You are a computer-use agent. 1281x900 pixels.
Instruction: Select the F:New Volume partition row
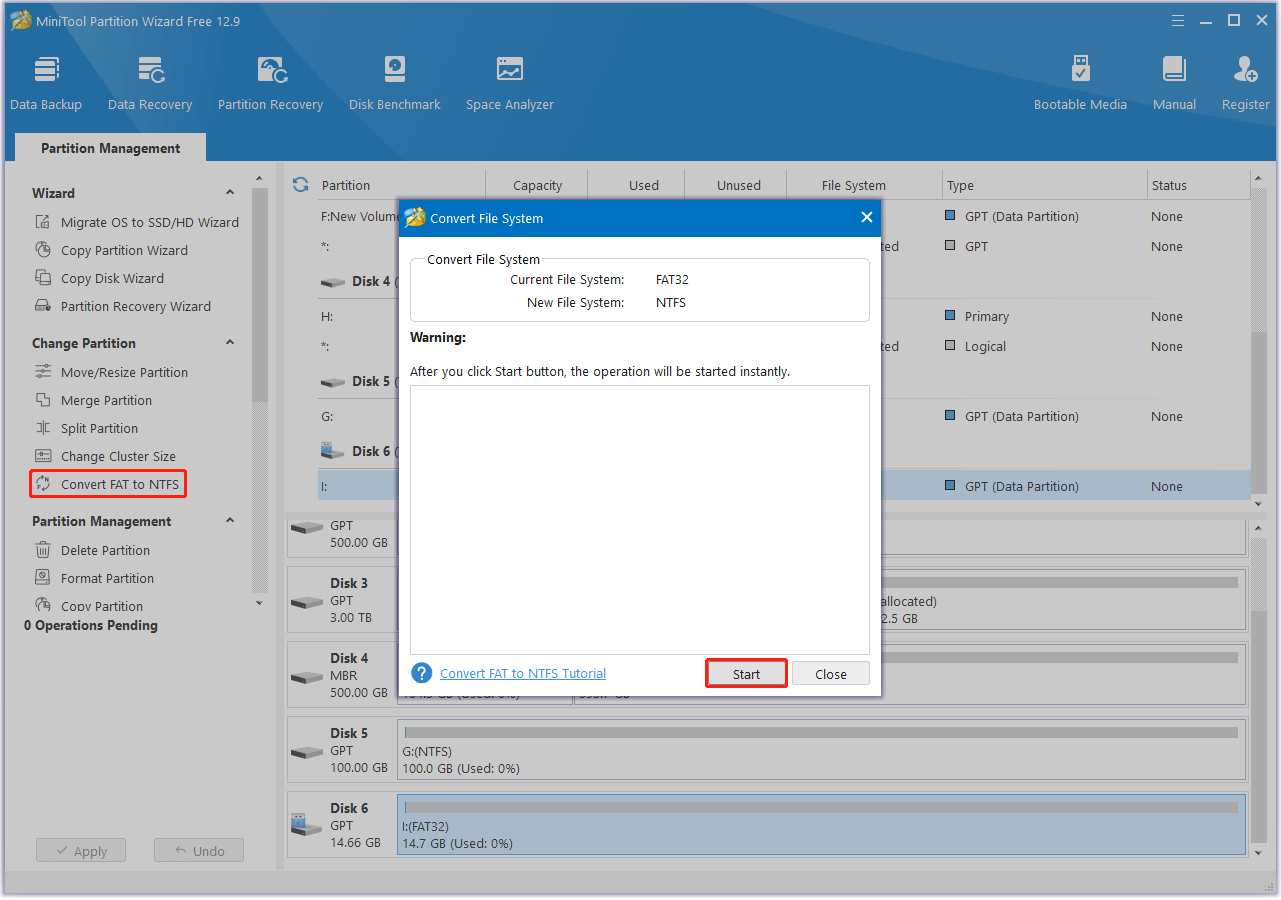point(784,216)
